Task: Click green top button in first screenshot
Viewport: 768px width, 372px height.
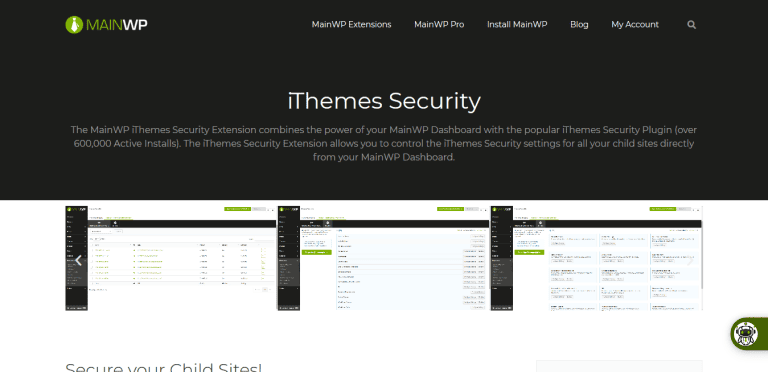Action: click(x=237, y=209)
